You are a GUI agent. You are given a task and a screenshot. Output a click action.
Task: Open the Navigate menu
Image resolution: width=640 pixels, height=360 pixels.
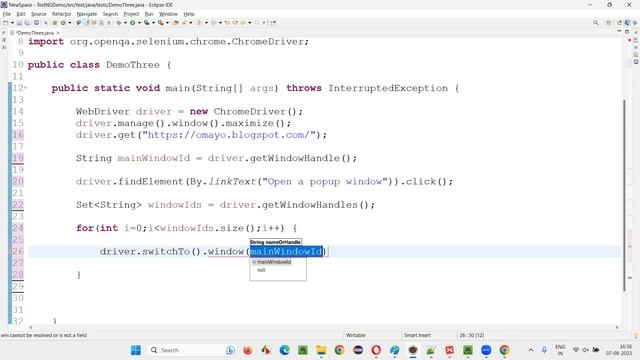87,14
